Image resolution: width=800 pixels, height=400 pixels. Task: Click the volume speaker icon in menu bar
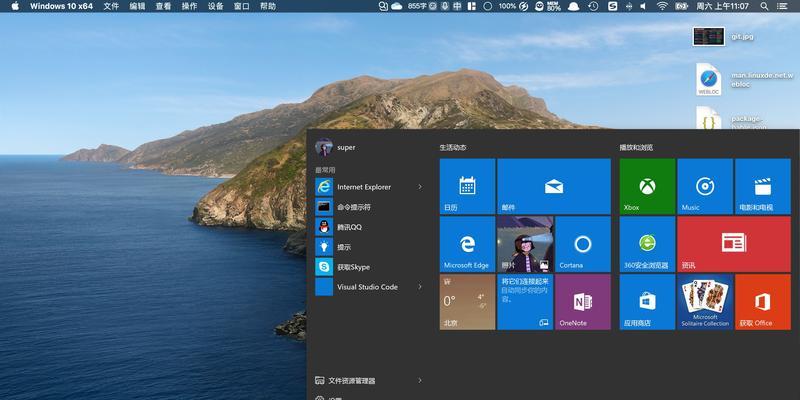click(x=643, y=6)
